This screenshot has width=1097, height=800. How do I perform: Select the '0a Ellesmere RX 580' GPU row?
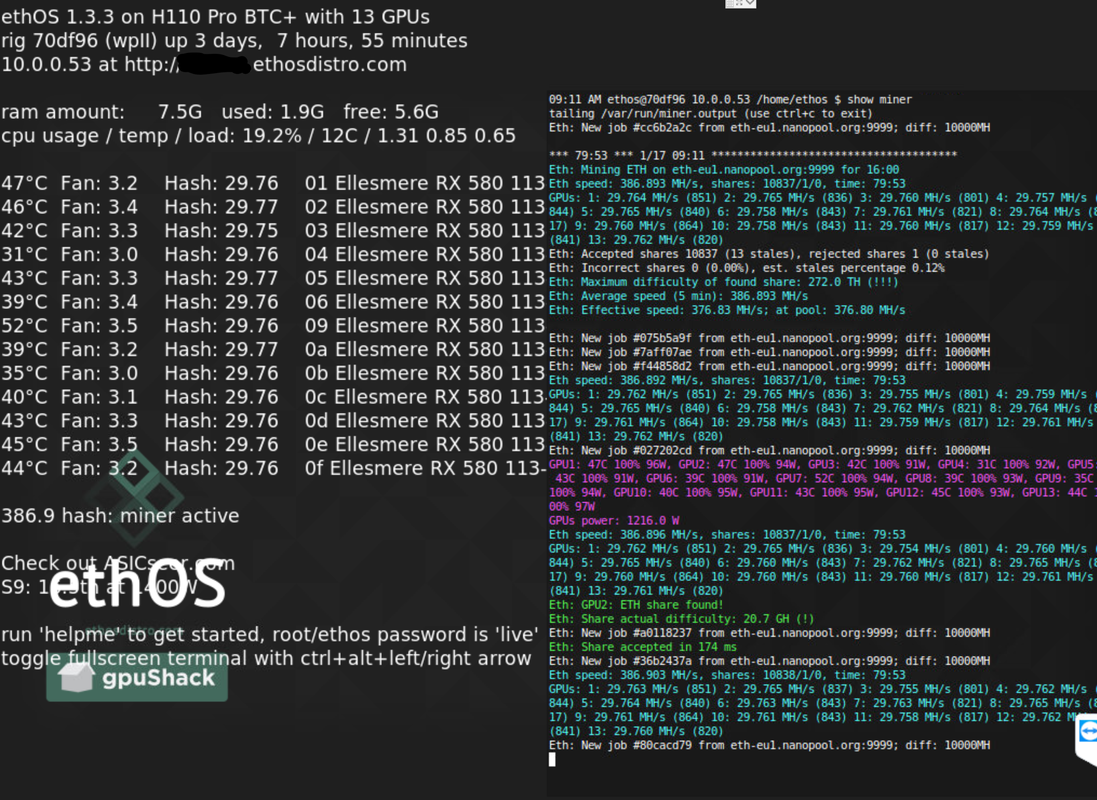click(x=273, y=350)
